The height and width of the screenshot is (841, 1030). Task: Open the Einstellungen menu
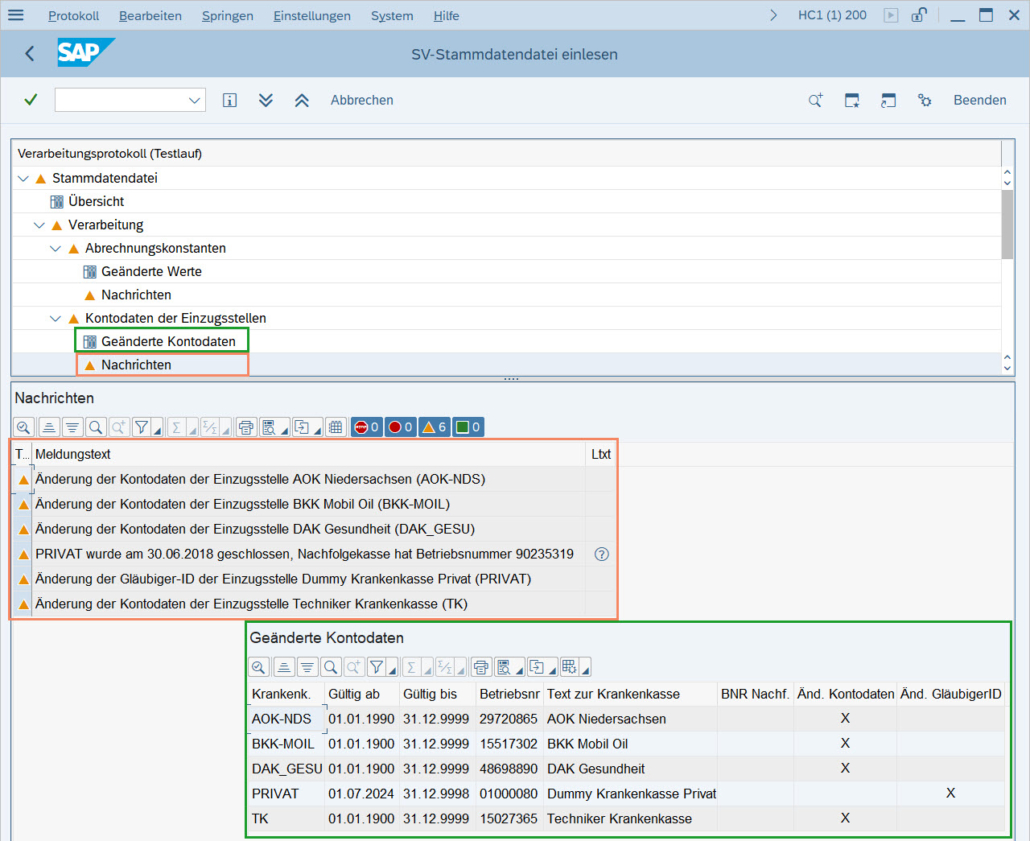point(312,16)
